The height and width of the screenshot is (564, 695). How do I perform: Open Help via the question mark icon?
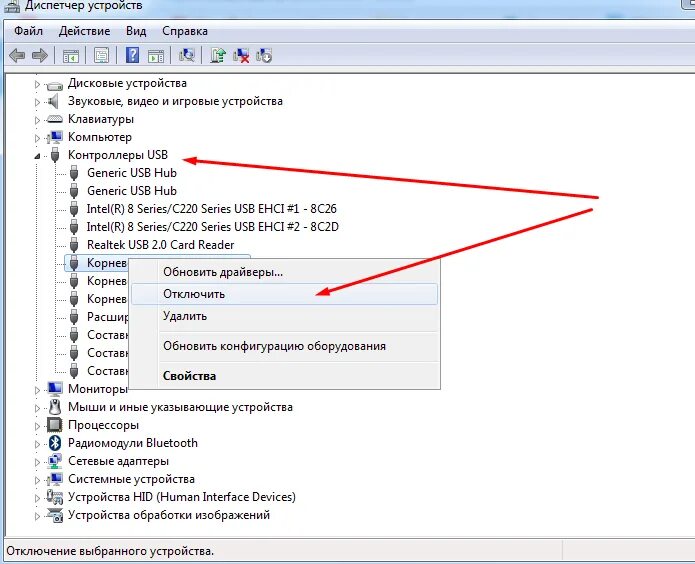pyautogui.click(x=133, y=56)
